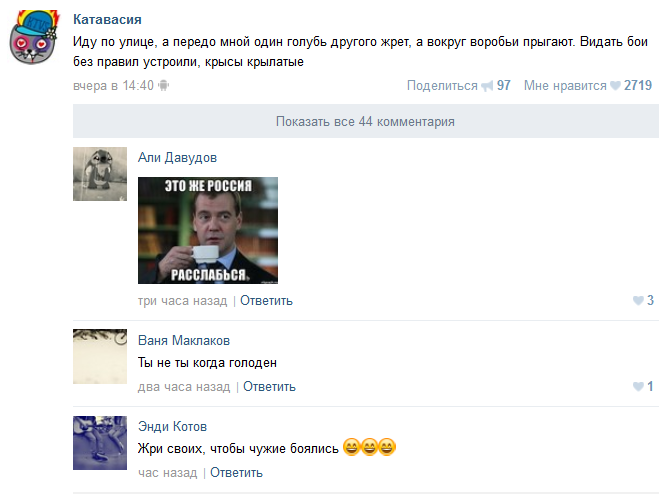Open the Катавасия community avatar
The width and height of the screenshot is (672, 494).
[34, 37]
